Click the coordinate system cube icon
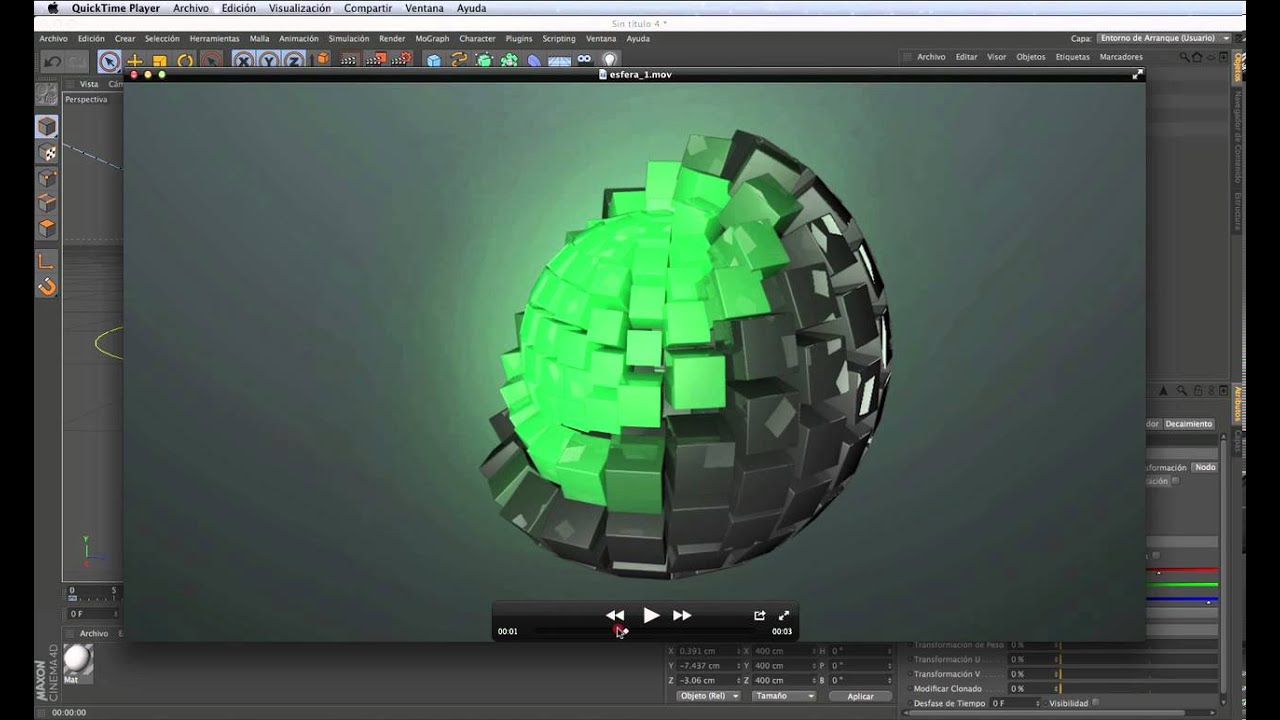1280x720 pixels. point(322,60)
